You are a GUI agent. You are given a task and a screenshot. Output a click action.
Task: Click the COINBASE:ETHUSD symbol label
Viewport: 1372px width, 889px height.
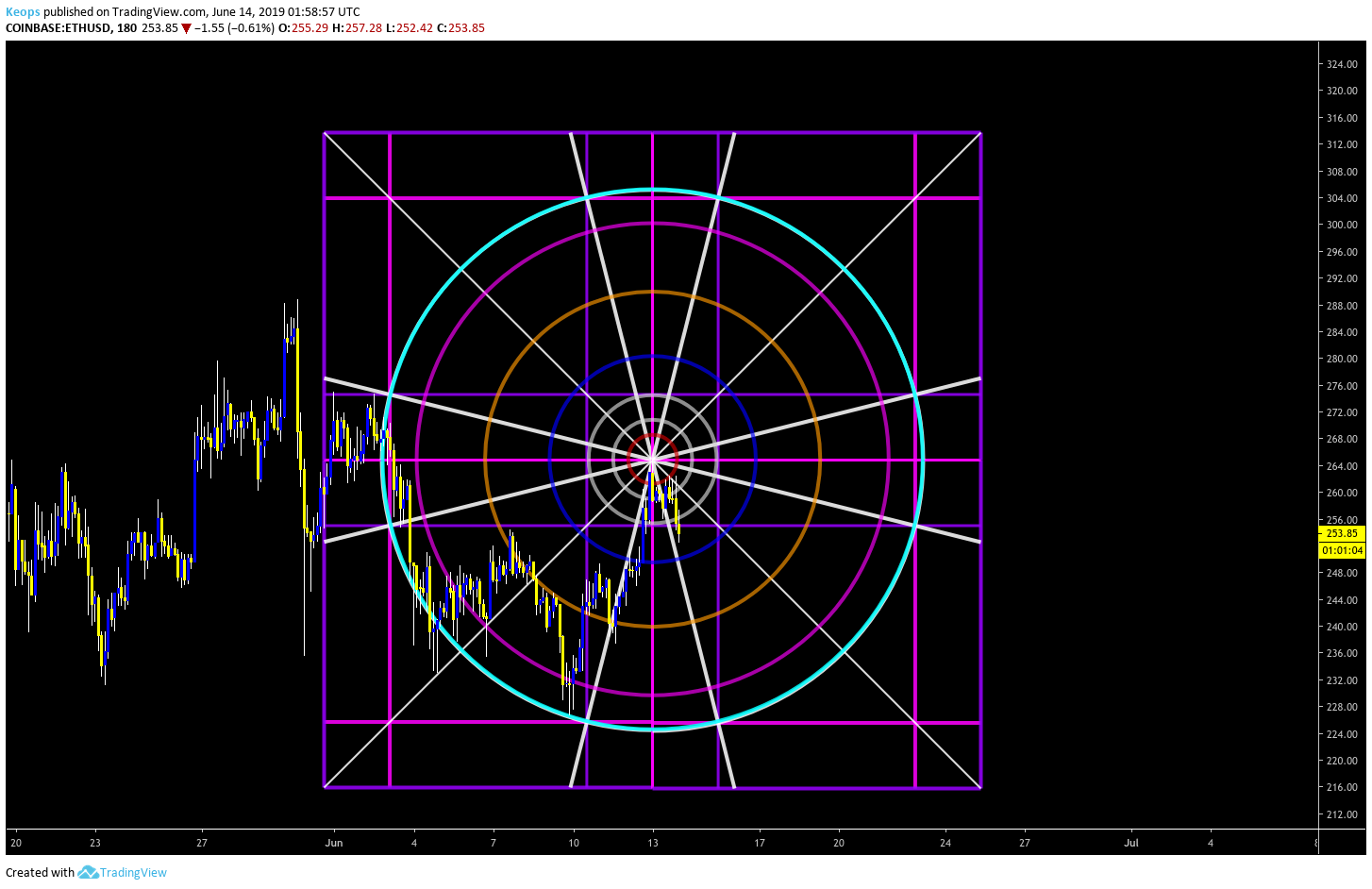59,28
